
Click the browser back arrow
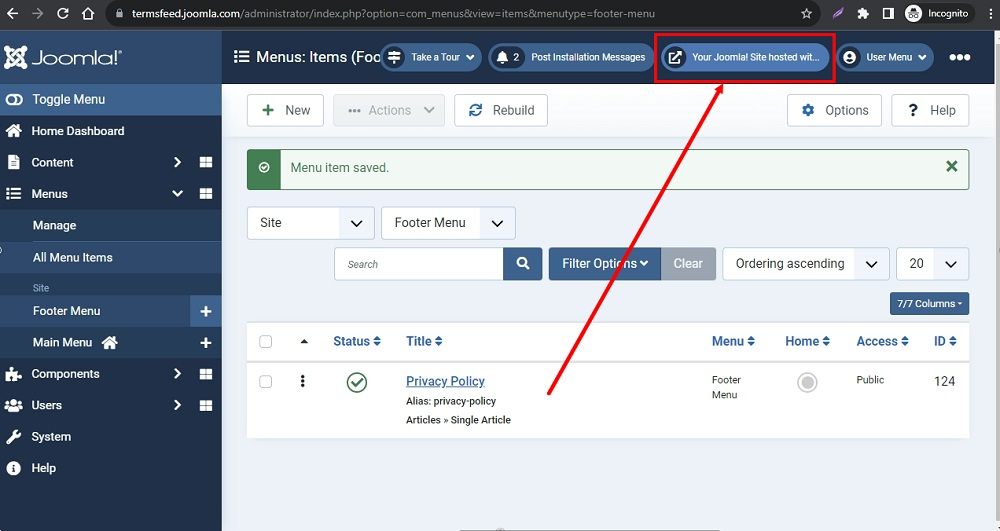(x=12, y=13)
